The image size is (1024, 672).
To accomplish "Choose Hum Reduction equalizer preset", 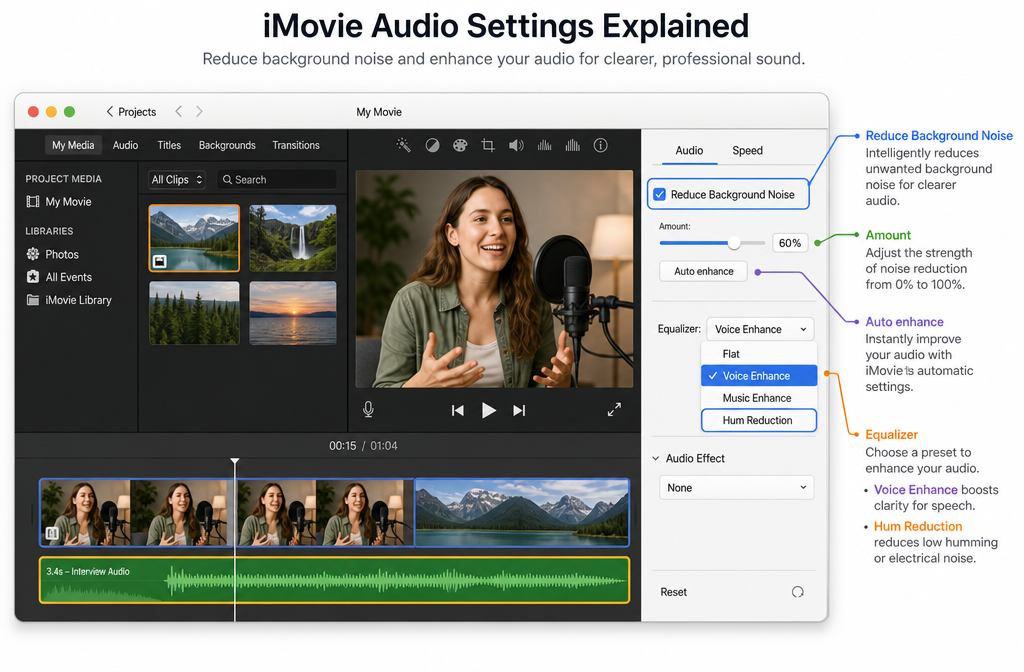I will coord(759,420).
